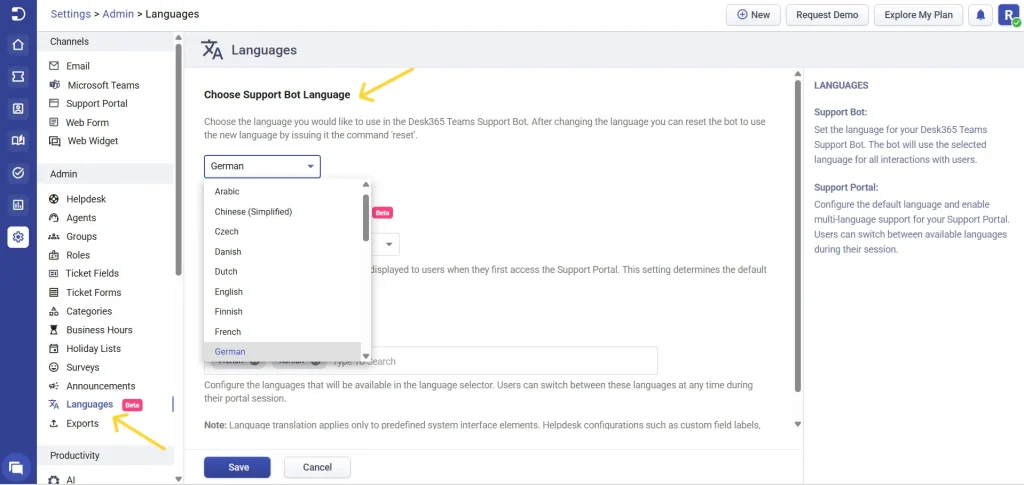Choose French from the language list

click(283, 332)
